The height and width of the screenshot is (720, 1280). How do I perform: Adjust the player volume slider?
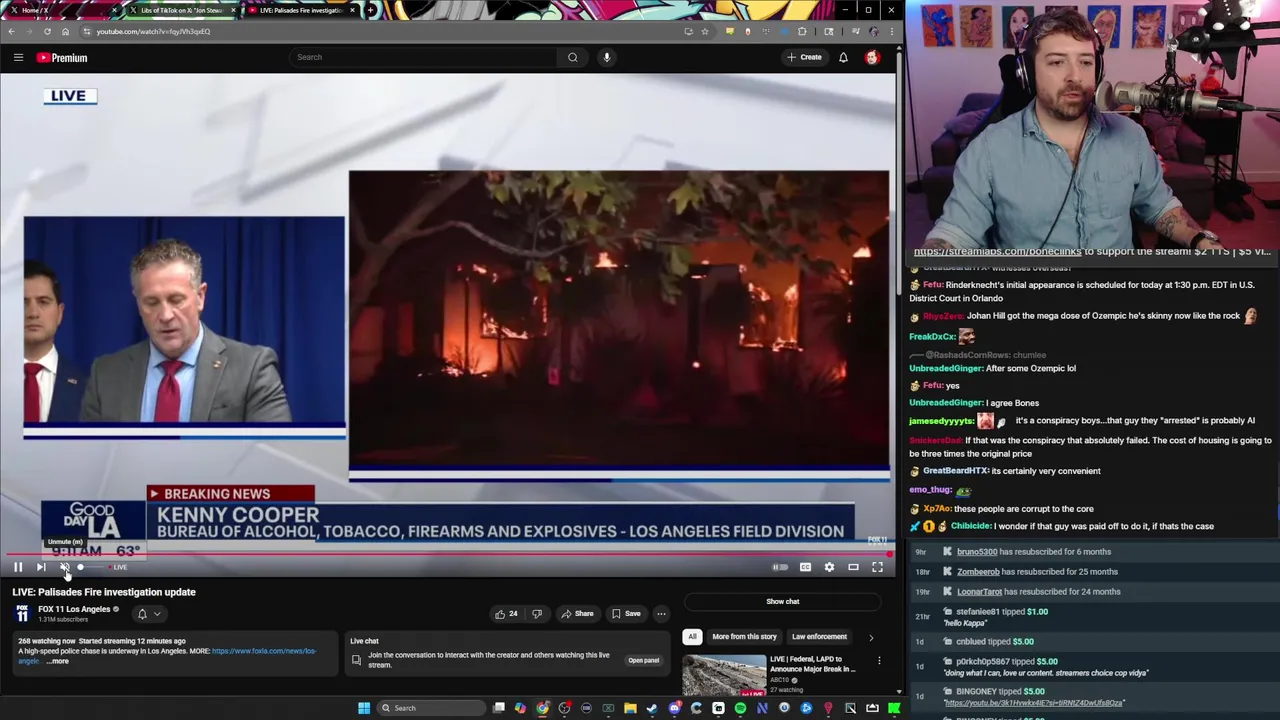[89, 567]
